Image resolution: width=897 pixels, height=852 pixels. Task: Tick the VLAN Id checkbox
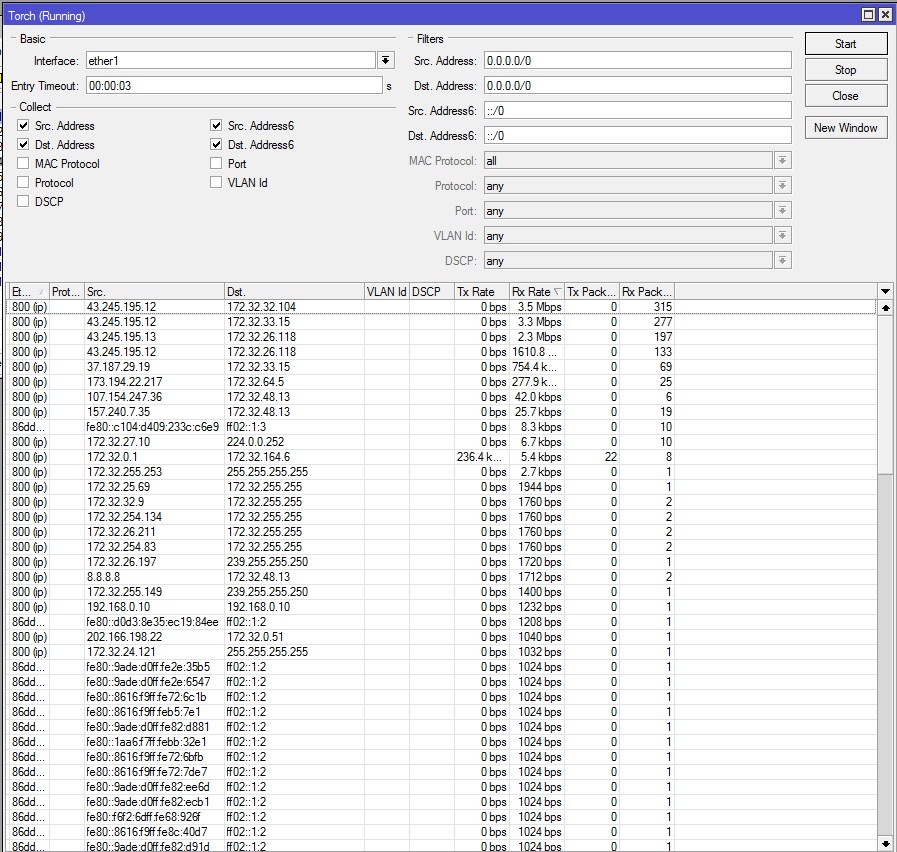[216, 183]
